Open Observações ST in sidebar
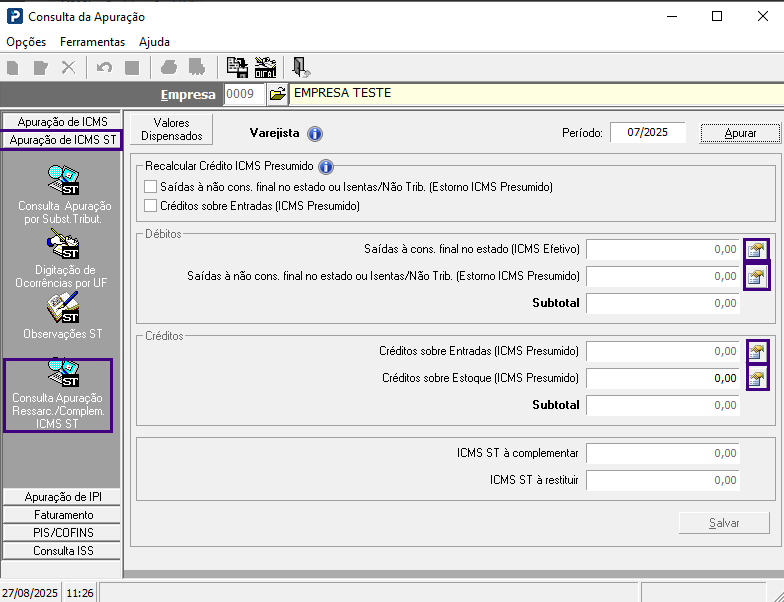This screenshot has width=784, height=602. [63, 316]
